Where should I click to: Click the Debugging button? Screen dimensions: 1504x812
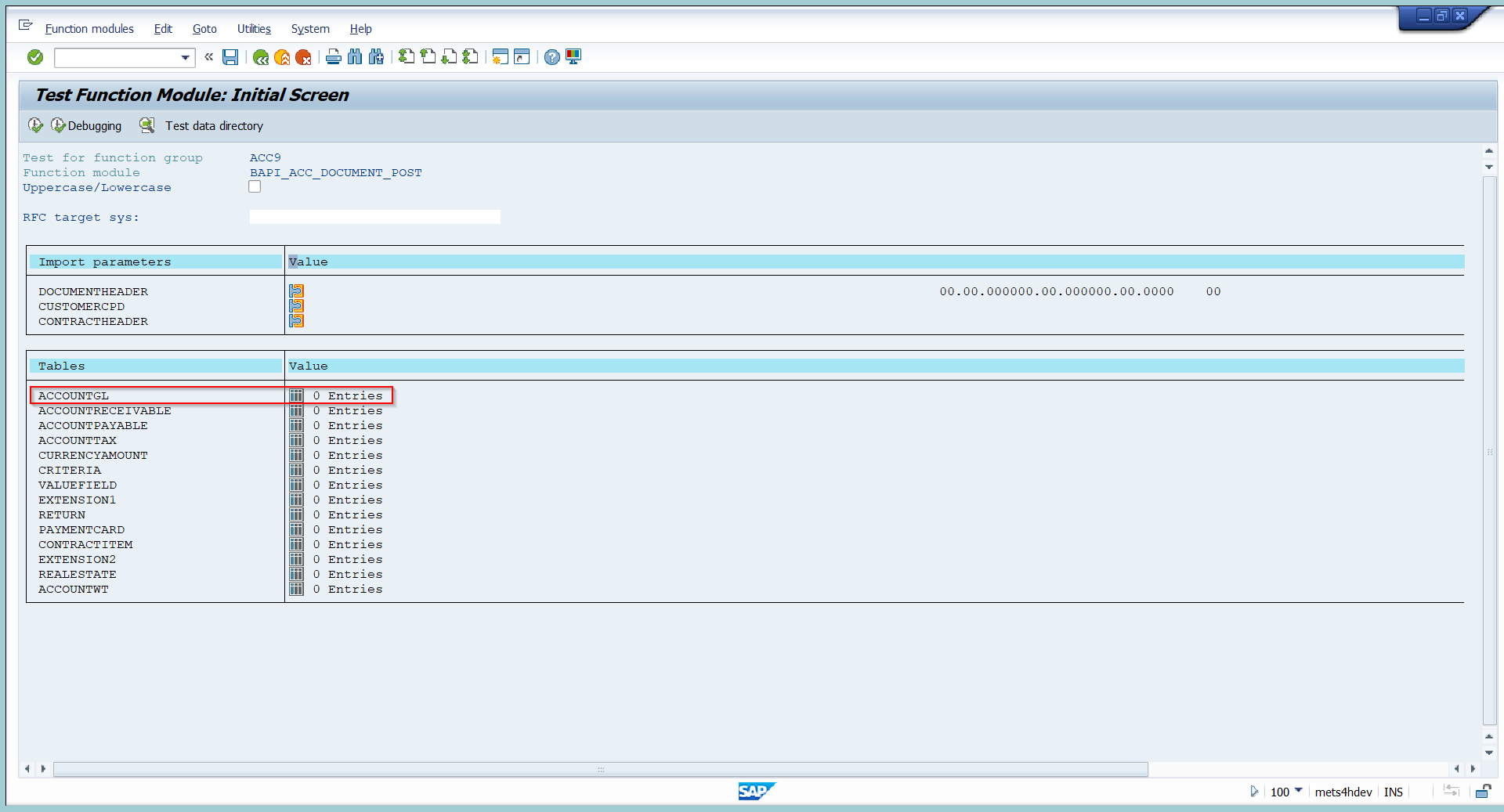click(87, 126)
